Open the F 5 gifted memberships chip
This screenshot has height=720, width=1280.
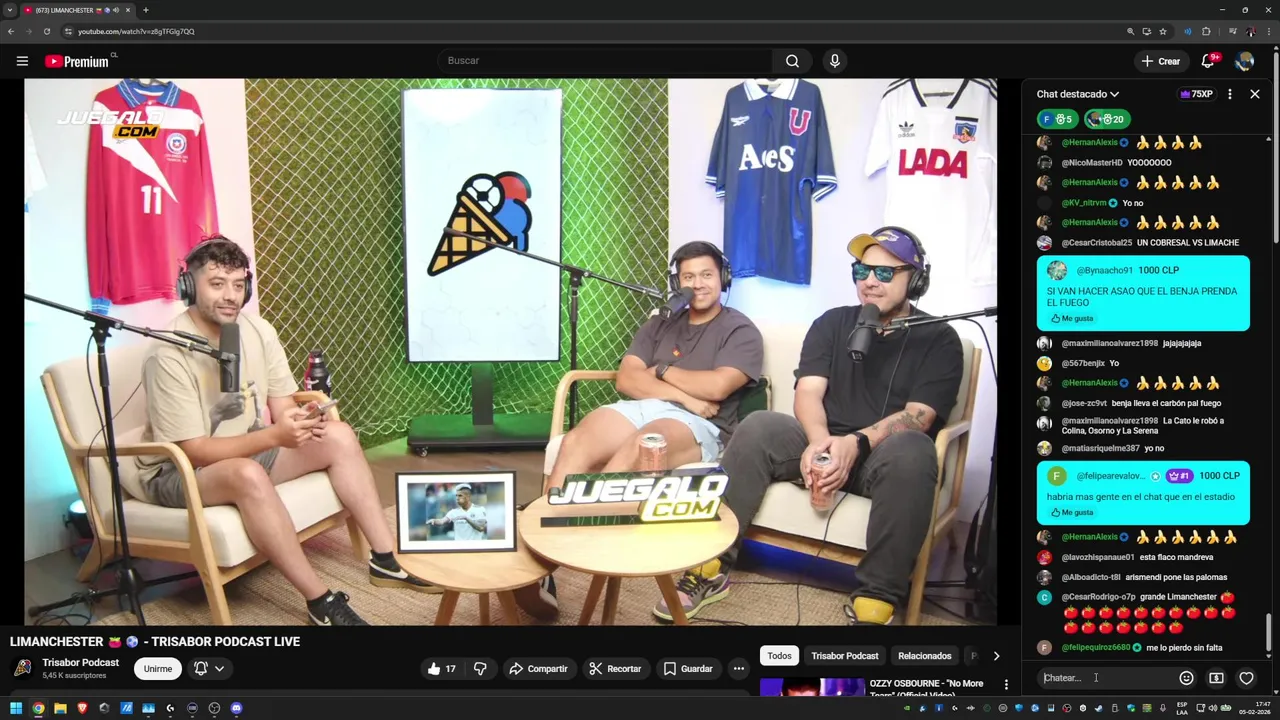click(1057, 119)
